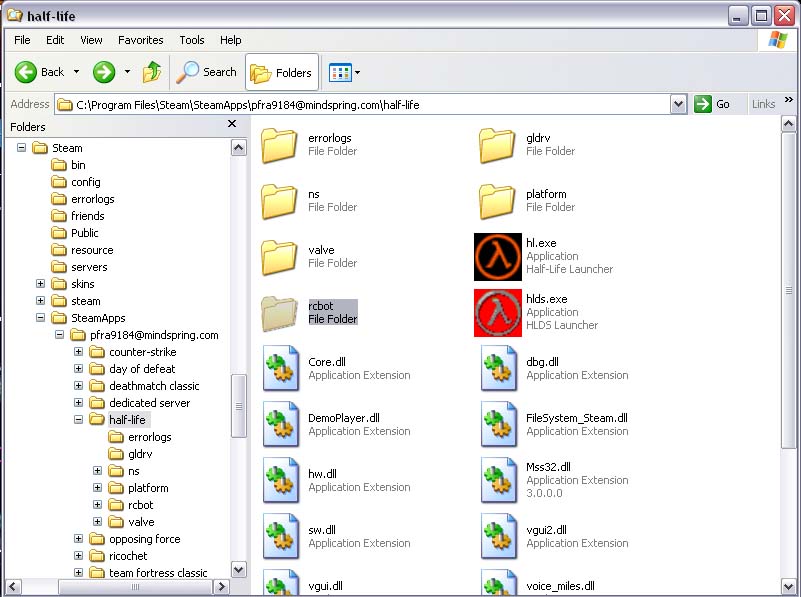Viewport: 801px width, 597px height.
Task: Select the hlds.exe HLDS Launcher icon
Action: click(x=498, y=313)
